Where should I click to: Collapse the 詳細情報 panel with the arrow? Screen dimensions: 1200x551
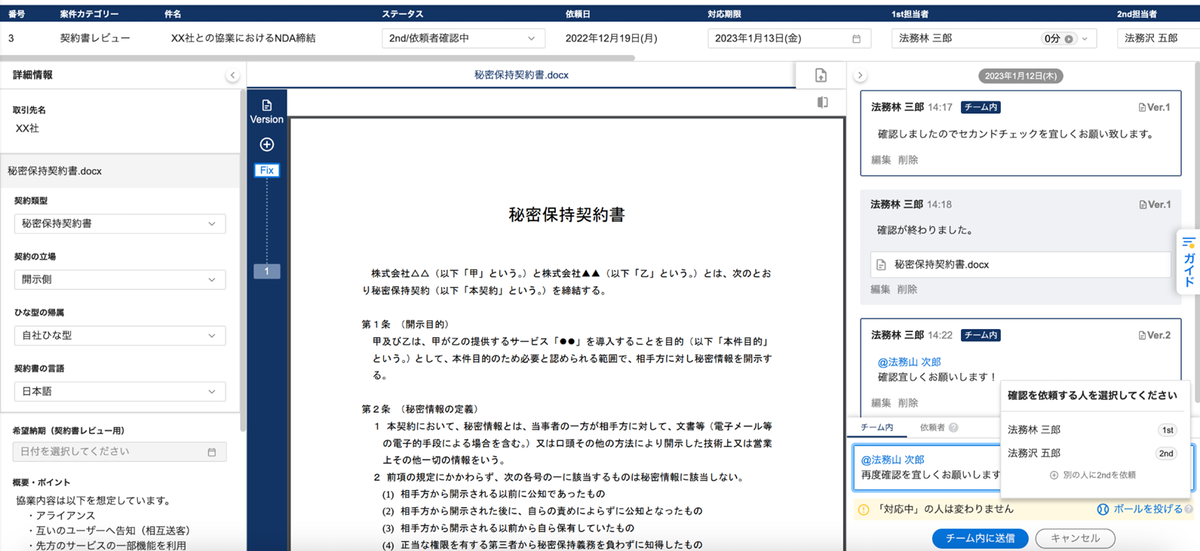pyautogui.click(x=232, y=75)
